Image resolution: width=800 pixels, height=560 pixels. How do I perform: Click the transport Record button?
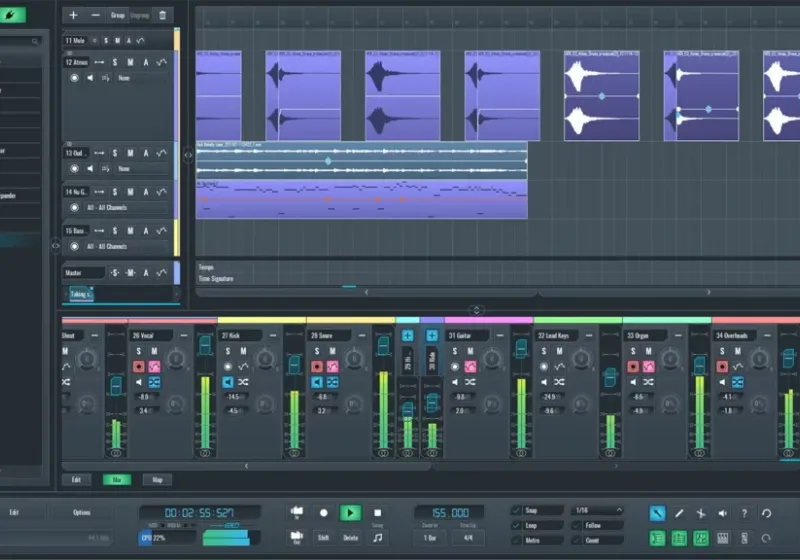tap(323, 513)
